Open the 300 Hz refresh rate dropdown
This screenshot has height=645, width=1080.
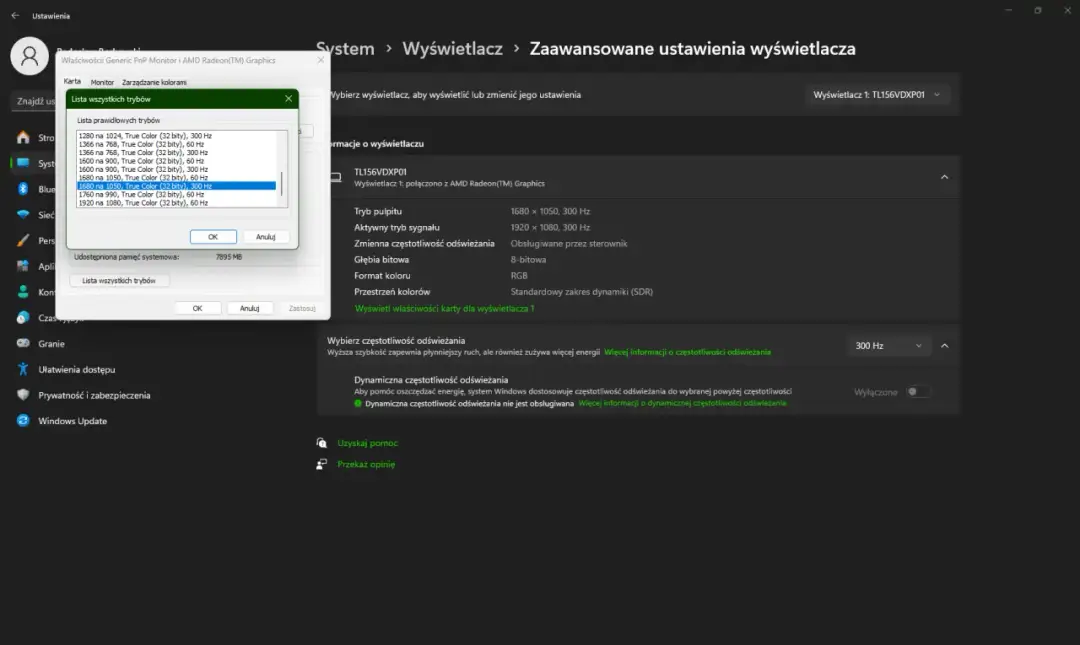888,345
